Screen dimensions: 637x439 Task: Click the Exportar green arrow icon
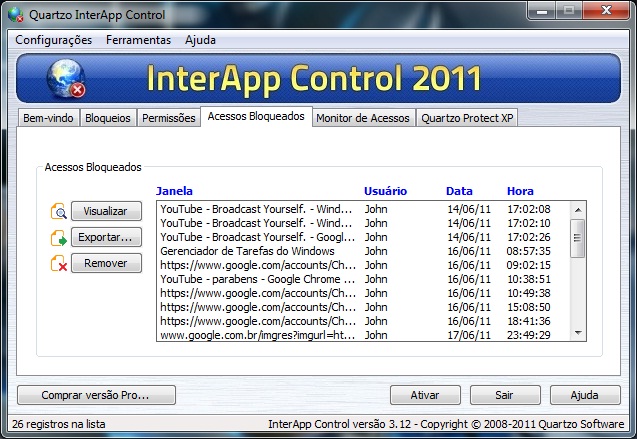pyautogui.click(x=58, y=238)
